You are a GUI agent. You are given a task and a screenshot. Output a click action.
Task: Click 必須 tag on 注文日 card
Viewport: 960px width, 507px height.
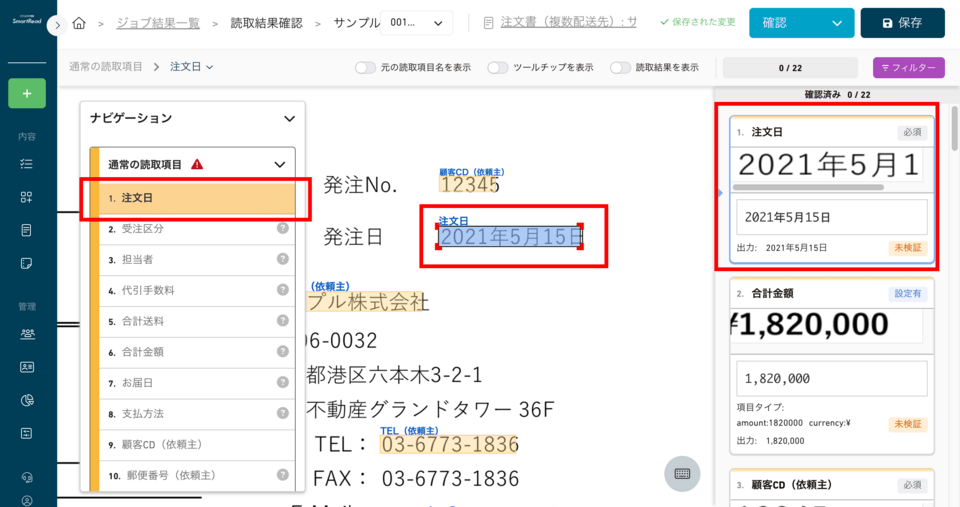(912, 132)
